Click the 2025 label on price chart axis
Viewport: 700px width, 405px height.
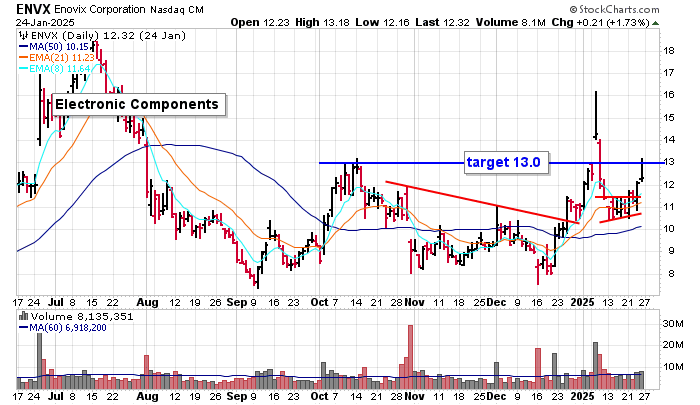pos(583,302)
